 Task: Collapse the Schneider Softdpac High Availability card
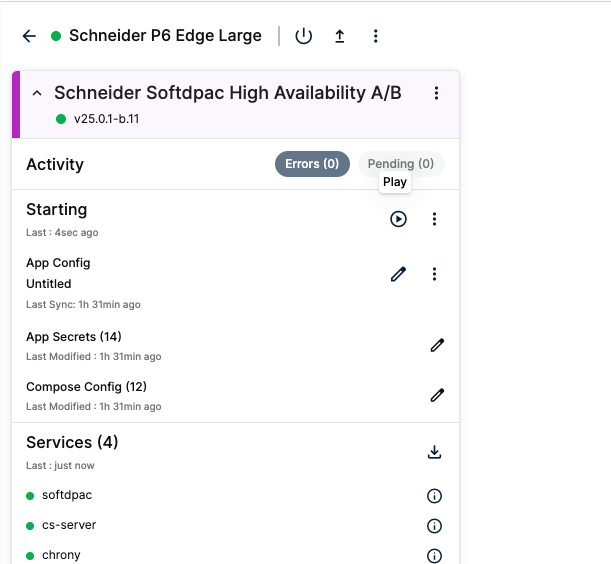(37, 93)
